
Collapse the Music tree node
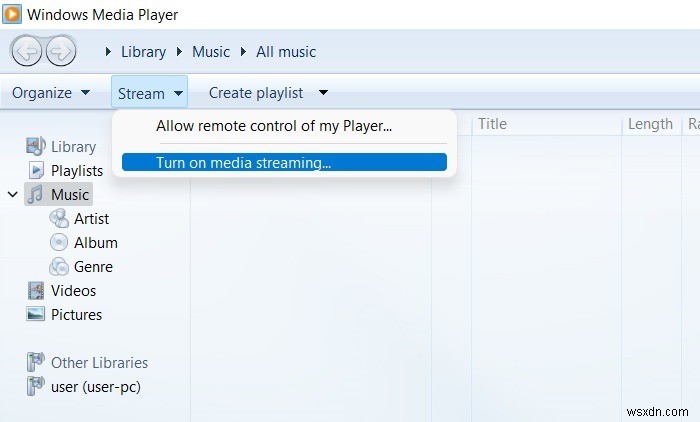click(x=12, y=194)
